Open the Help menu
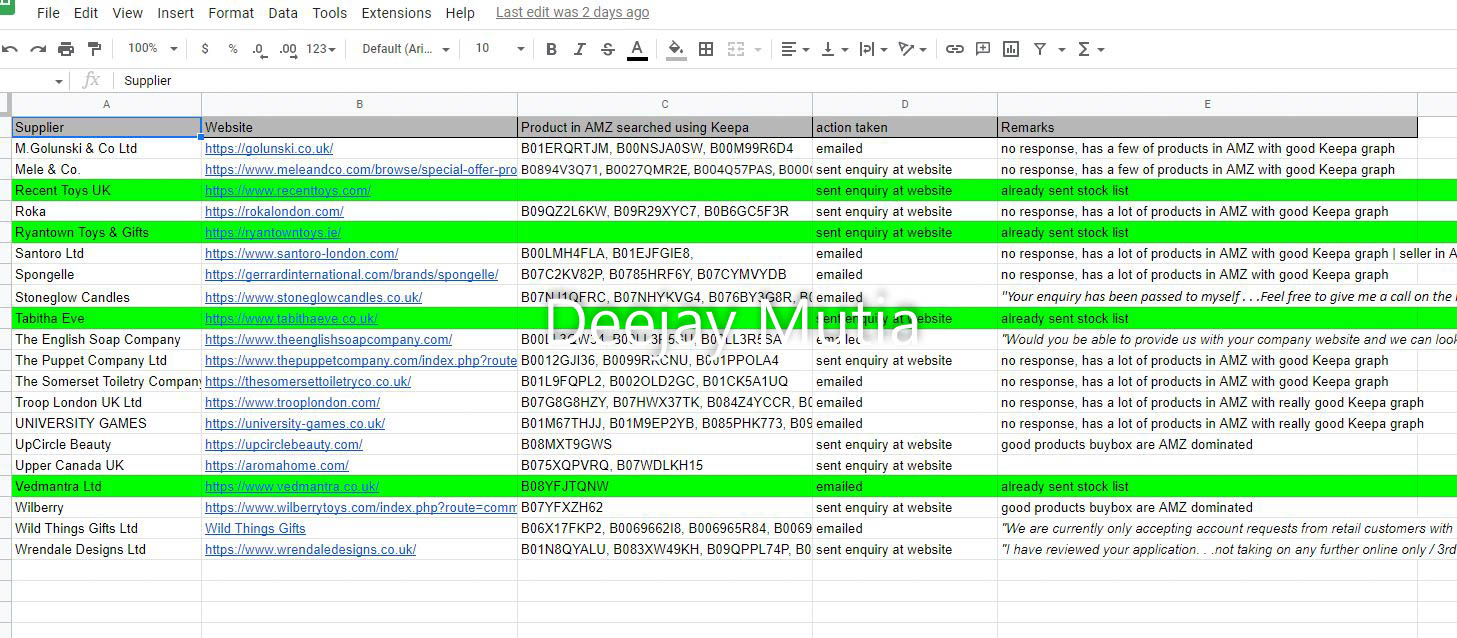 click(460, 13)
